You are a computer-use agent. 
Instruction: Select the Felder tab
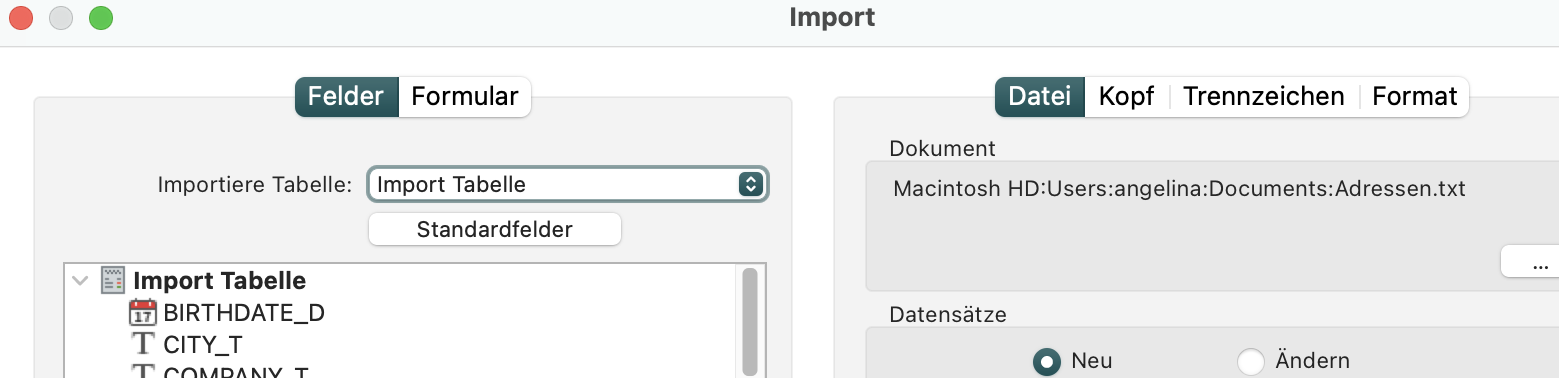(x=346, y=97)
